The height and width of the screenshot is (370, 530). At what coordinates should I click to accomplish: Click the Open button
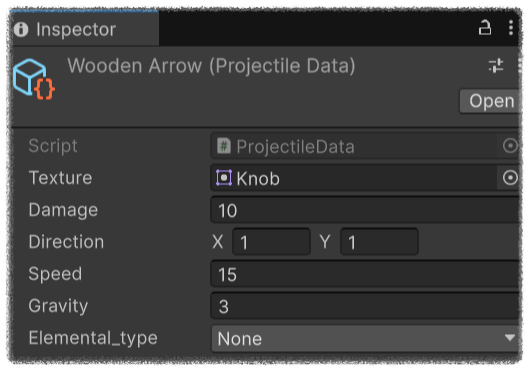click(x=490, y=101)
